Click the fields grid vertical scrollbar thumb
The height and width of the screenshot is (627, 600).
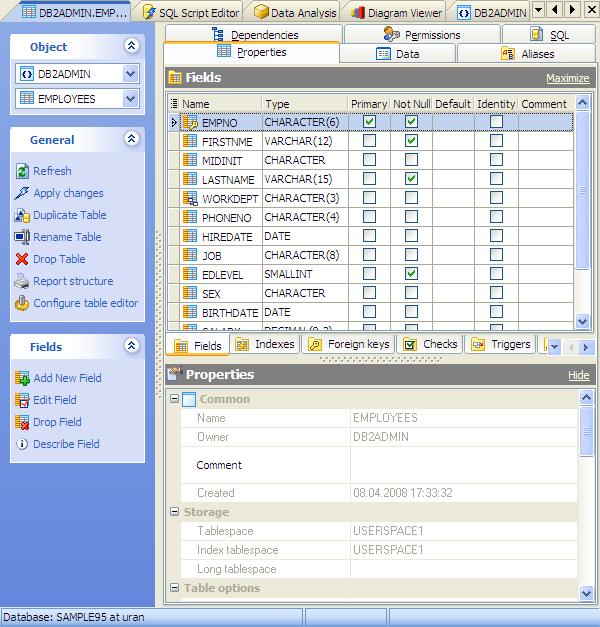pyautogui.click(x=582, y=190)
